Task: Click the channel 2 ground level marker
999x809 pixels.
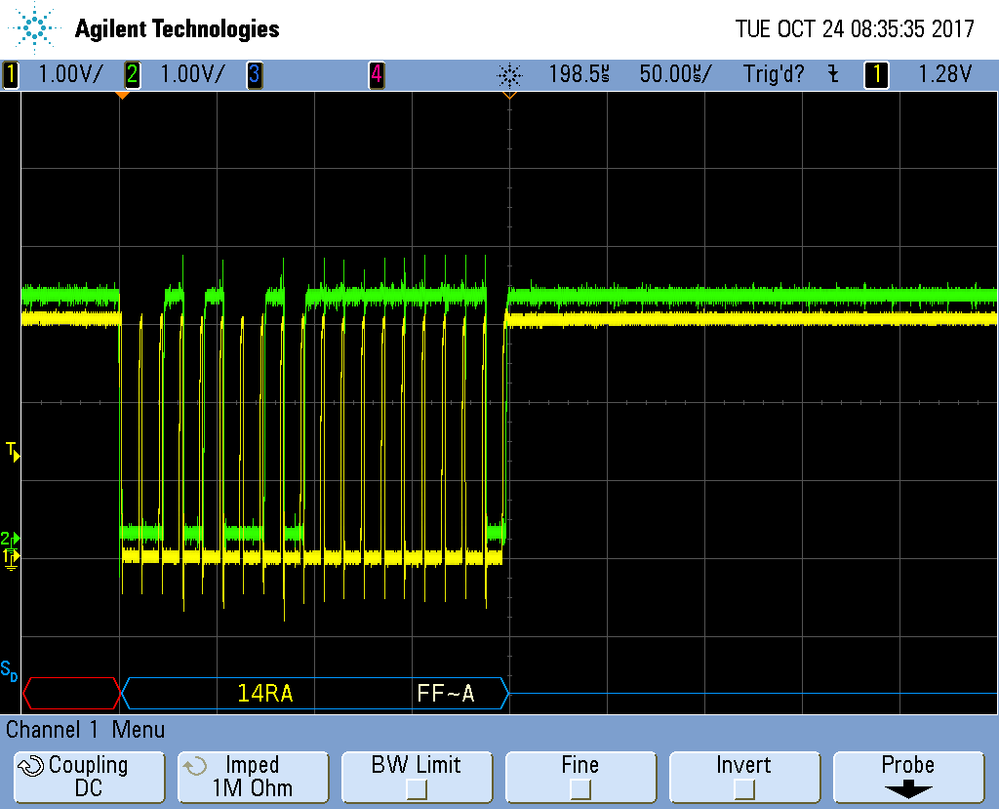Action: tap(10, 538)
